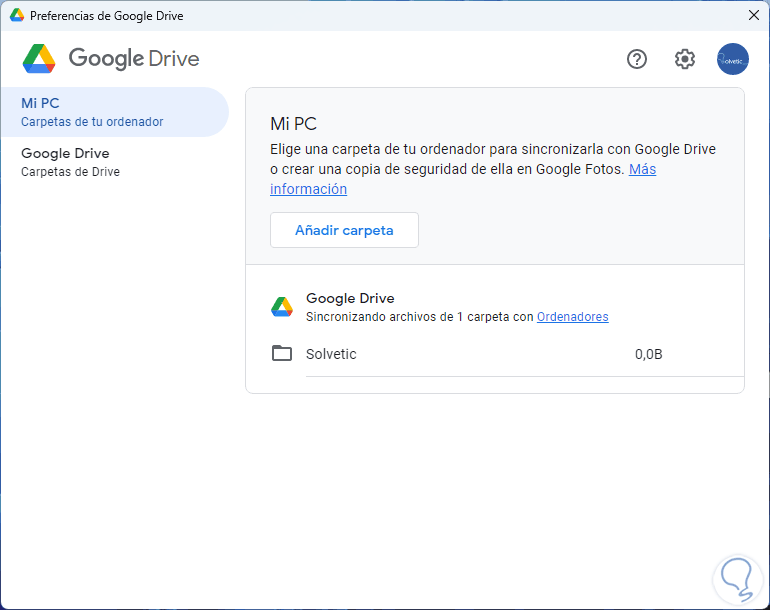Select the Mi PC sidebar tab

click(115, 112)
